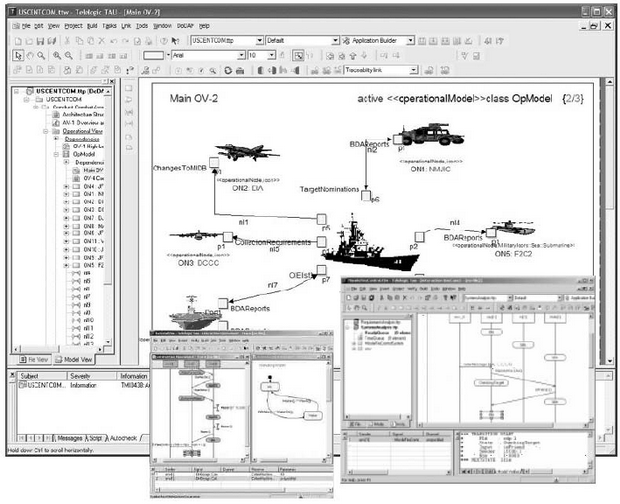
Task: Open the Project menu
Action: pos(73,24)
